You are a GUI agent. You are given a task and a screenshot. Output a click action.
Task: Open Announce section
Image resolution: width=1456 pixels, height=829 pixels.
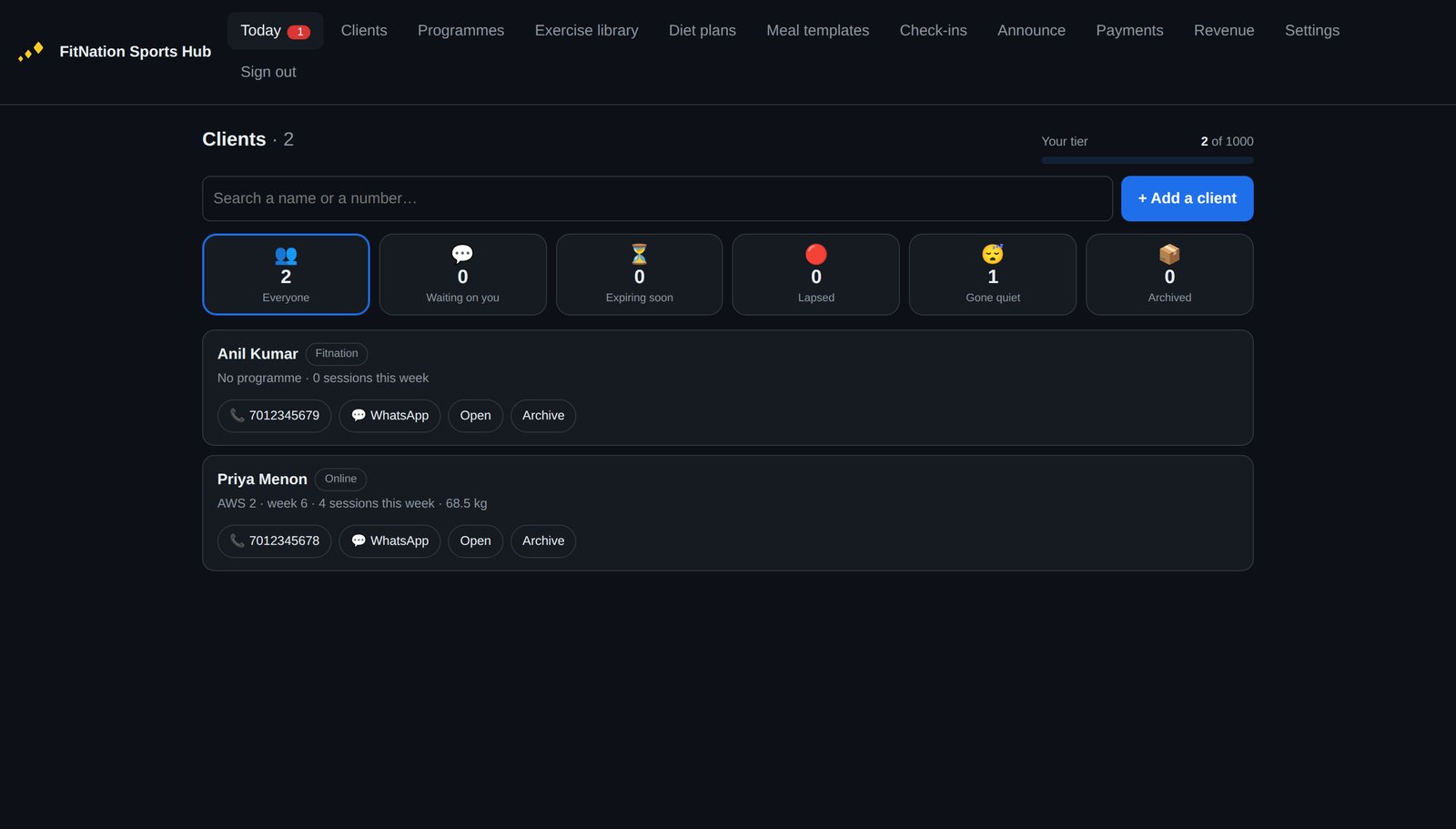(x=1031, y=31)
